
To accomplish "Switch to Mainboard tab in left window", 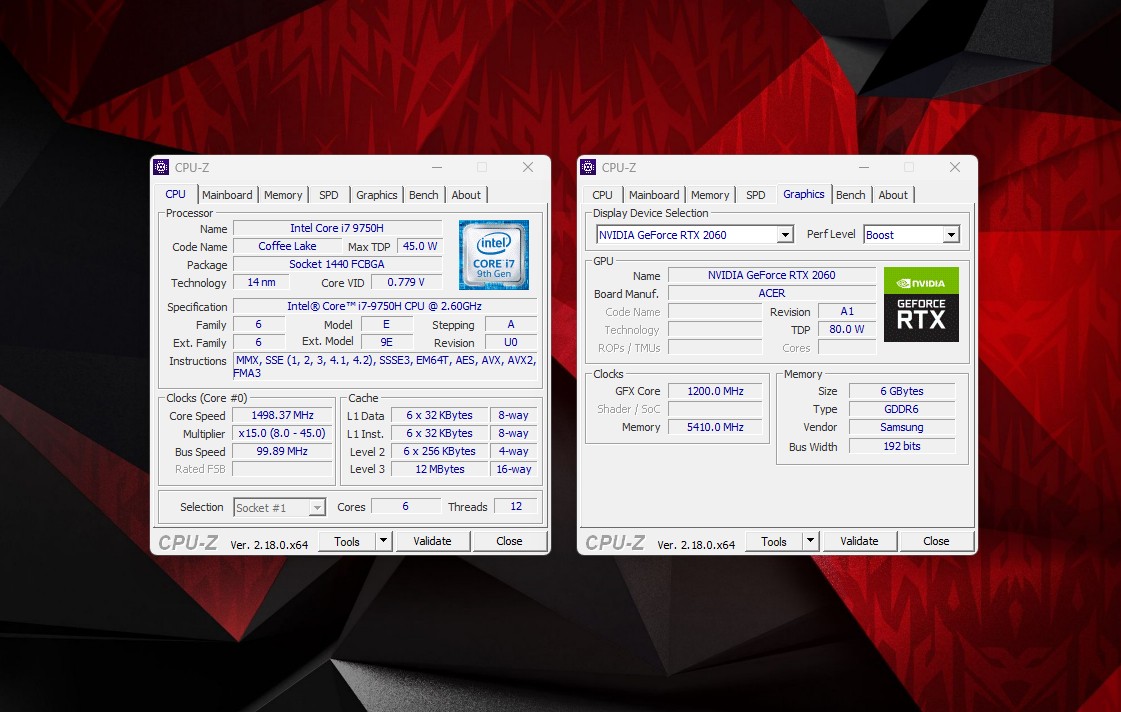I will (227, 195).
